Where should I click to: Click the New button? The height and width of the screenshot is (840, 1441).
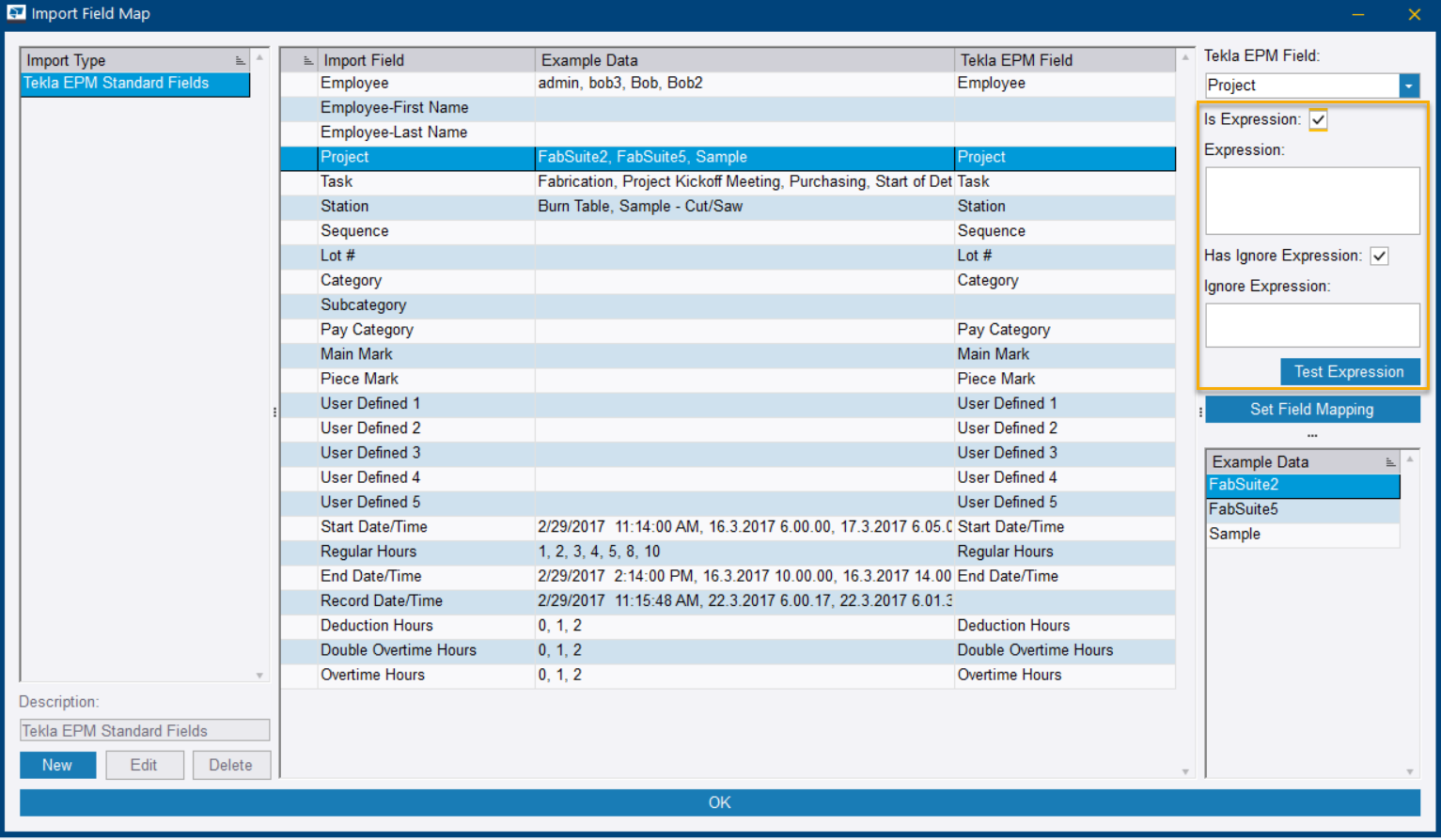pyautogui.click(x=57, y=765)
